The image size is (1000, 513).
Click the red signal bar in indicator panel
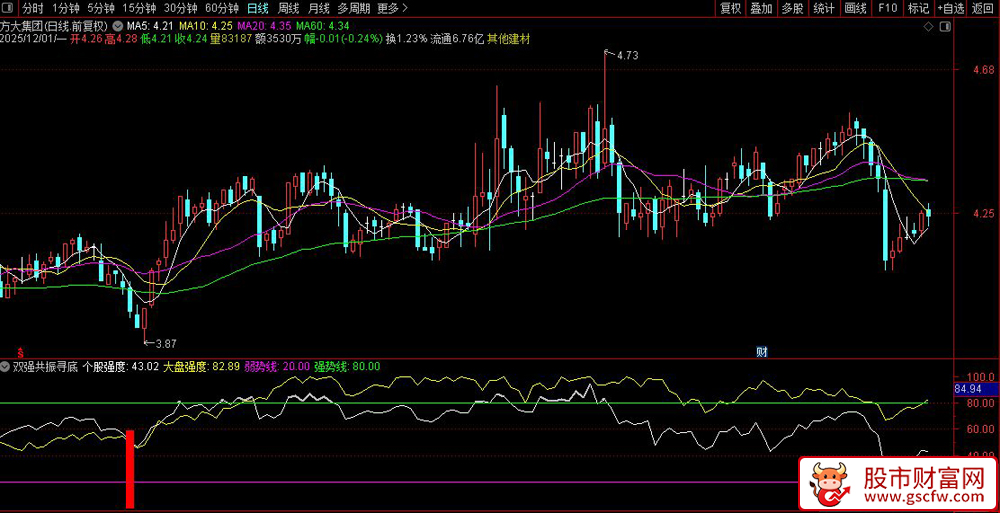coord(130,469)
